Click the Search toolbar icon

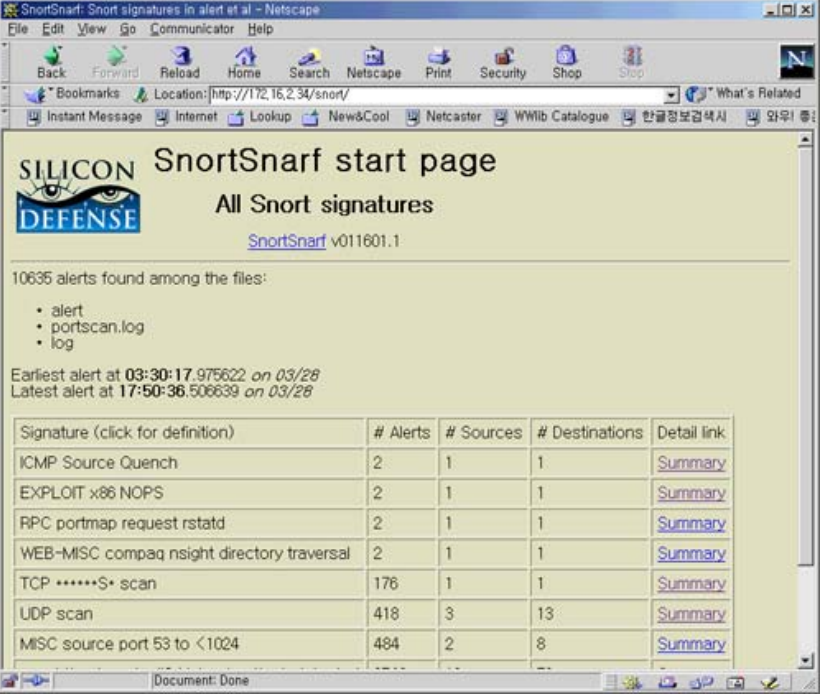point(309,62)
